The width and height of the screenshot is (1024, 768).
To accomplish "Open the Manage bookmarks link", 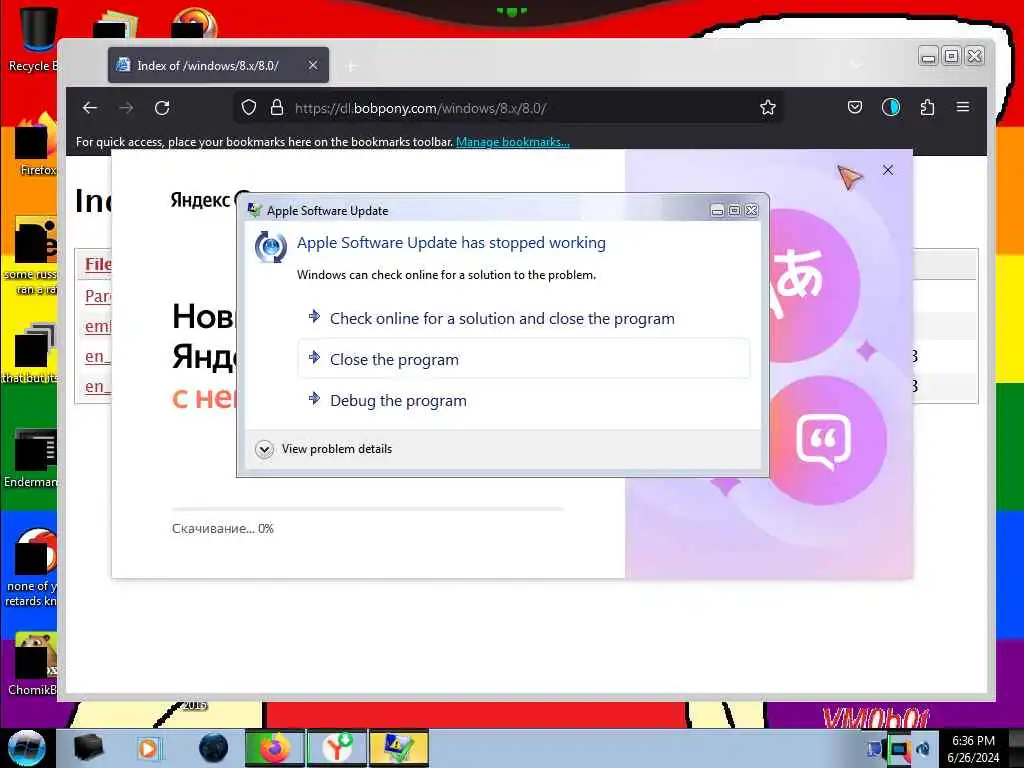I will point(513,142).
